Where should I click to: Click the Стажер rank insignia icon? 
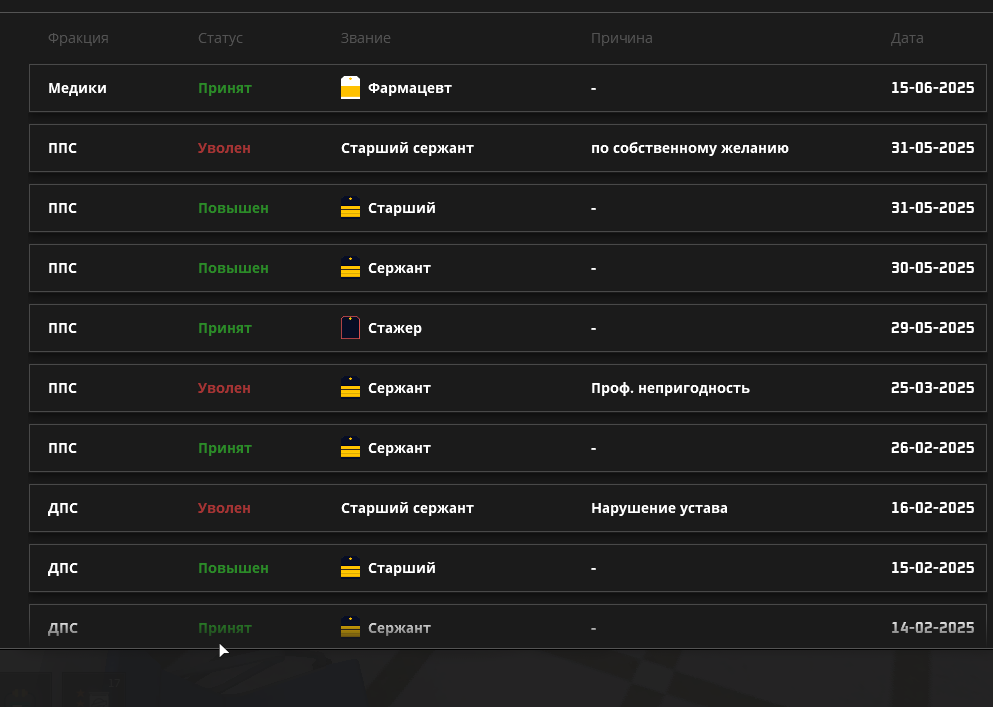tap(350, 328)
